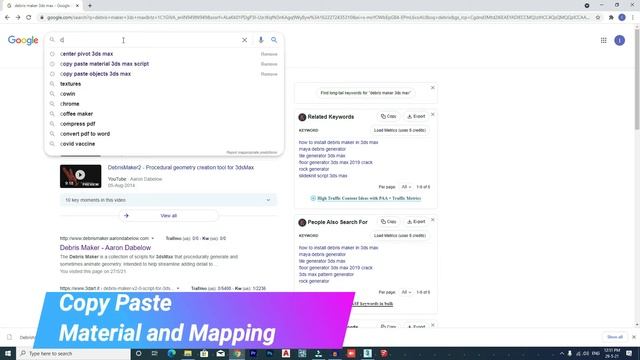This screenshot has height=360, width=640.
Task: Click View all videos button
Action: click(169, 216)
